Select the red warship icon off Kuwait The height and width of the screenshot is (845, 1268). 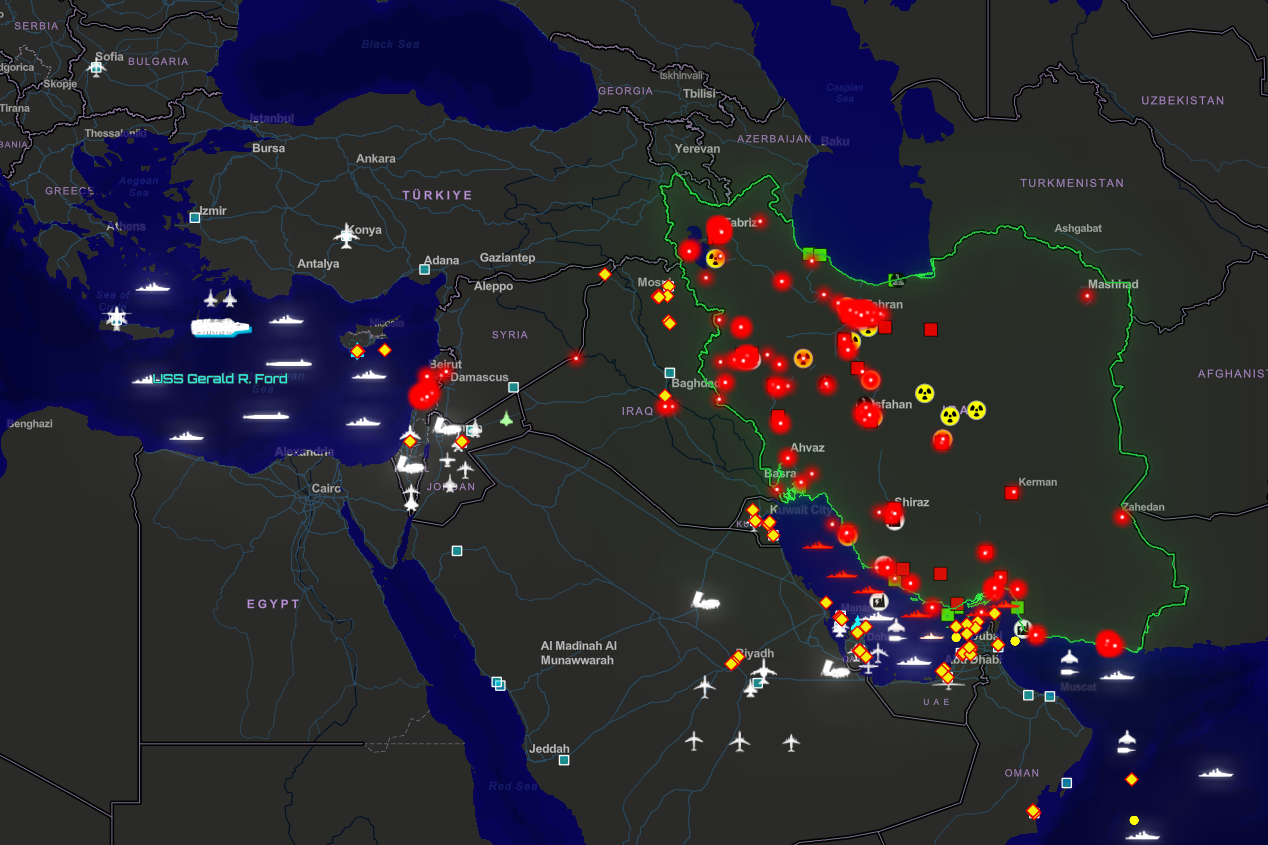click(817, 546)
